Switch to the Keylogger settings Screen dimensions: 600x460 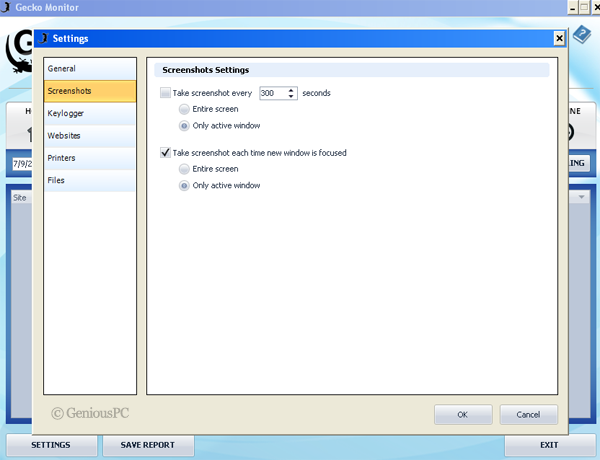pyautogui.click(x=90, y=113)
